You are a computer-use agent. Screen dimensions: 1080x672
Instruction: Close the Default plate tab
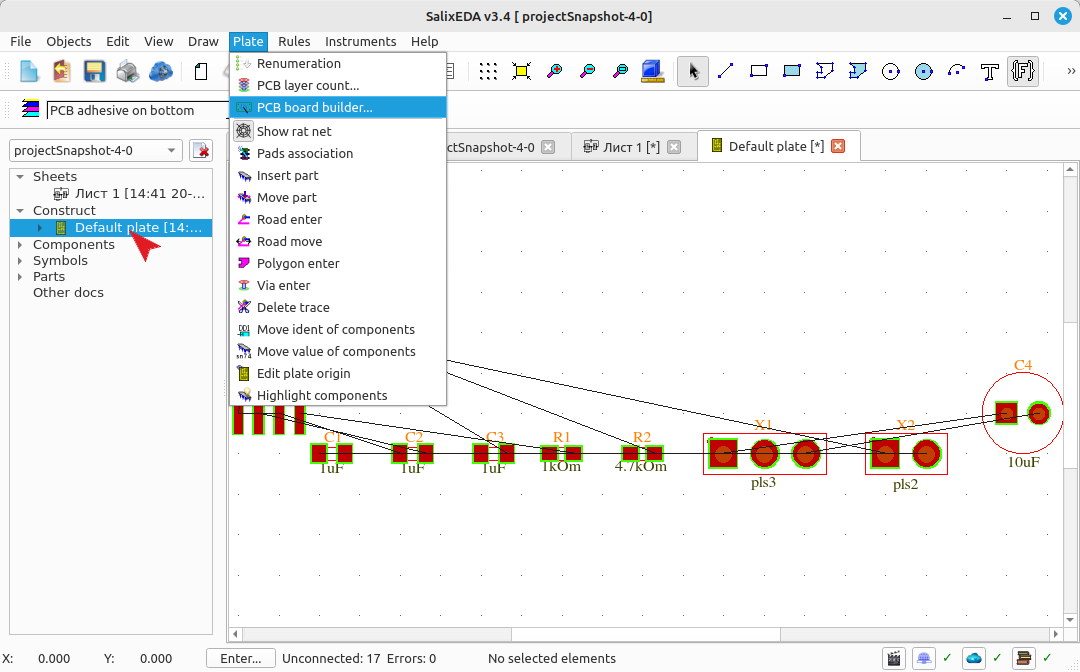(838, 146)
